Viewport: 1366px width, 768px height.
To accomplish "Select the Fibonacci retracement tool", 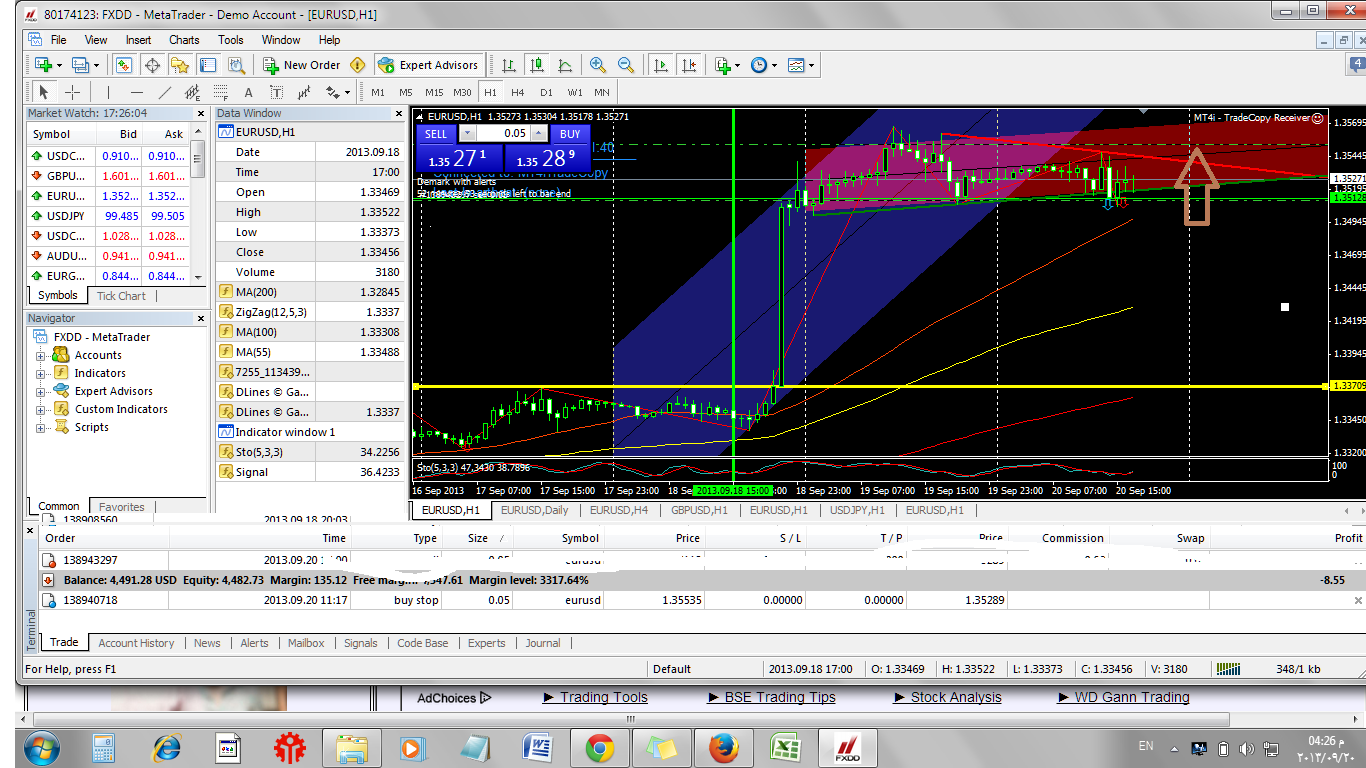I will click(220, 92).
